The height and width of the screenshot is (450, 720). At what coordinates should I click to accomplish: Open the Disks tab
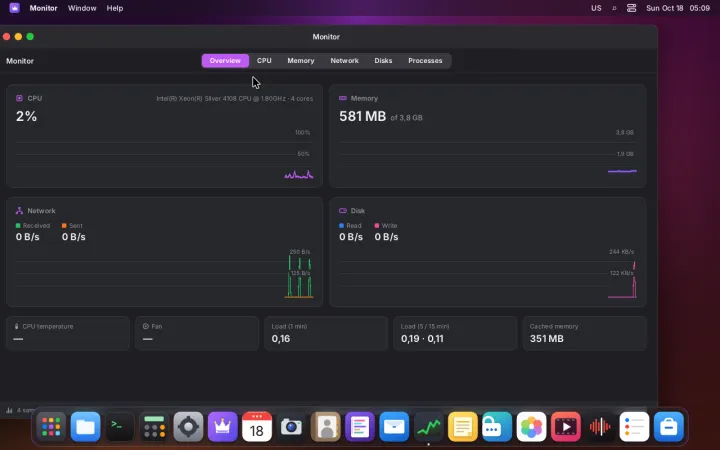pyautogui.click(x=383, y=61)
